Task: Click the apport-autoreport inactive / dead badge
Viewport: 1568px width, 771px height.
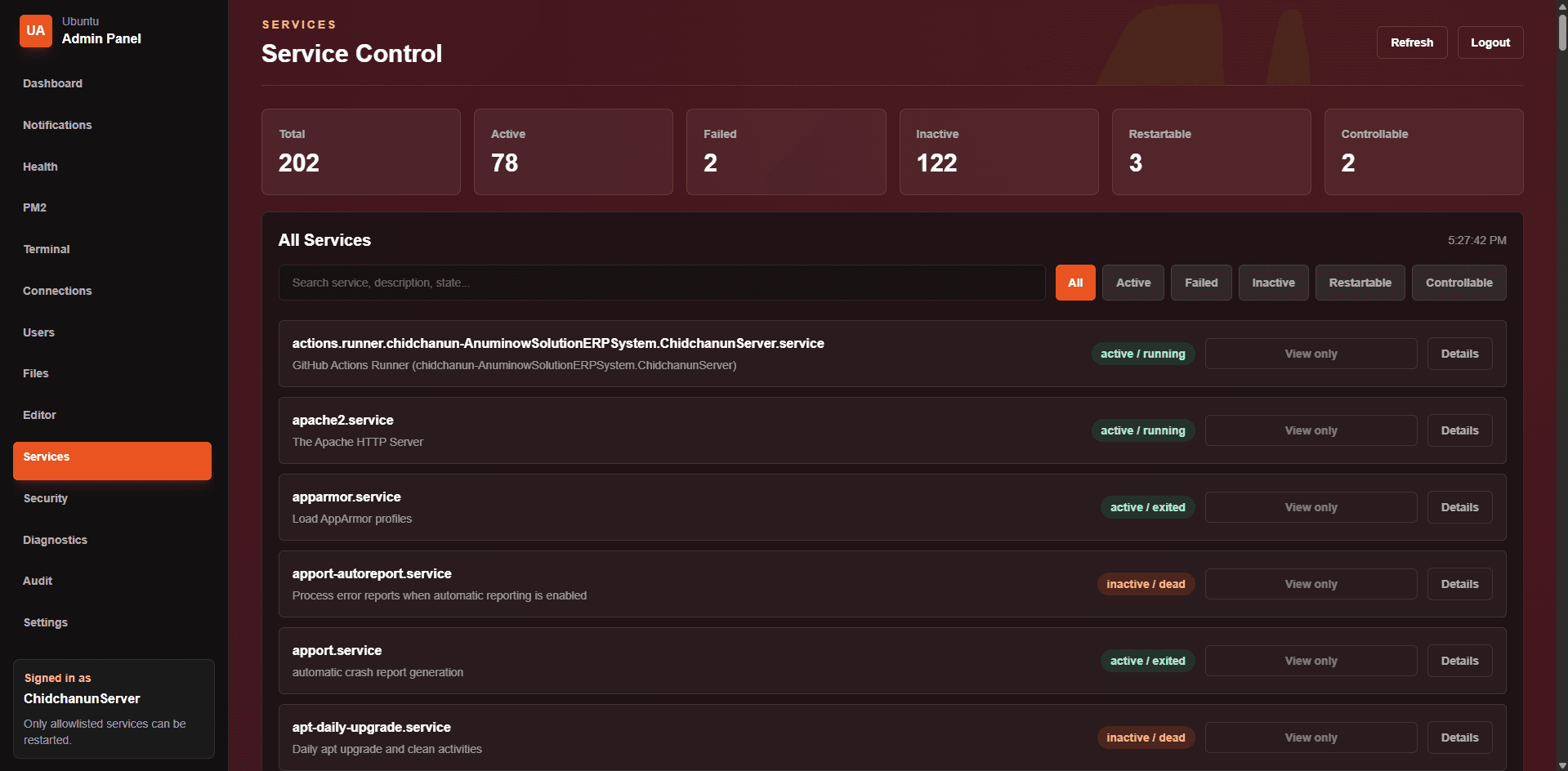Action: (1146, 584)
